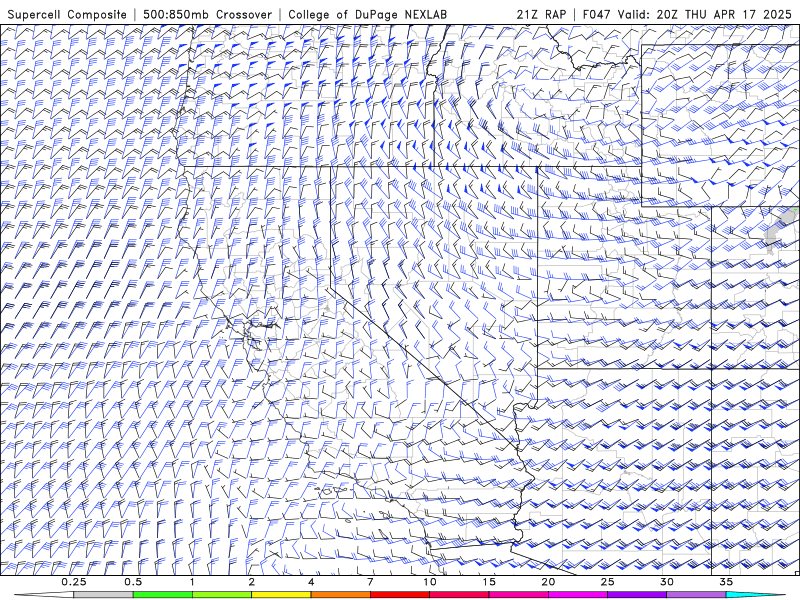800x600 pixels.
Task: Click the 21Z RAP model run label
Action: [541, 14]
